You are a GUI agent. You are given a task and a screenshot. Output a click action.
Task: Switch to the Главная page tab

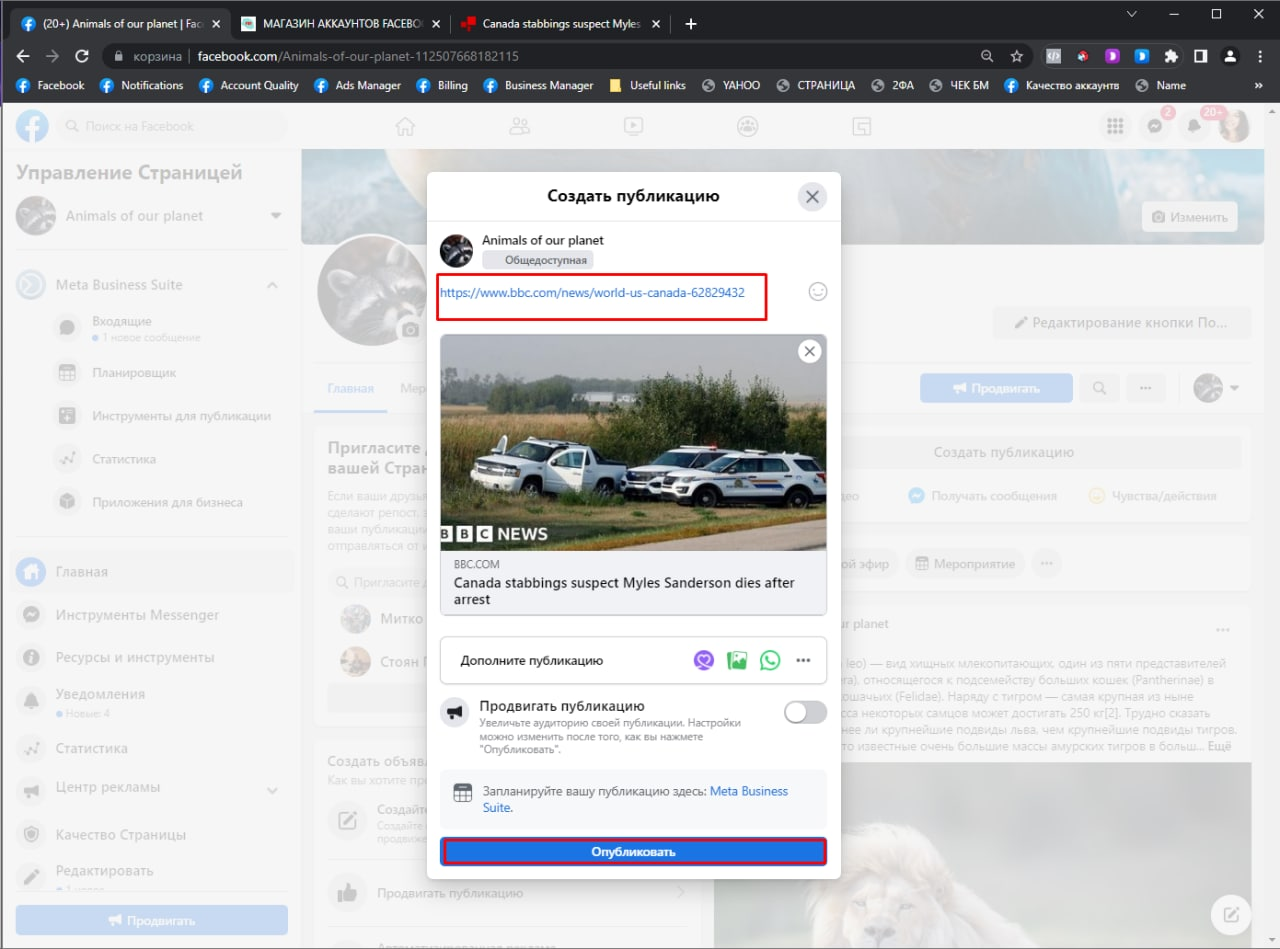click(350, 389)
